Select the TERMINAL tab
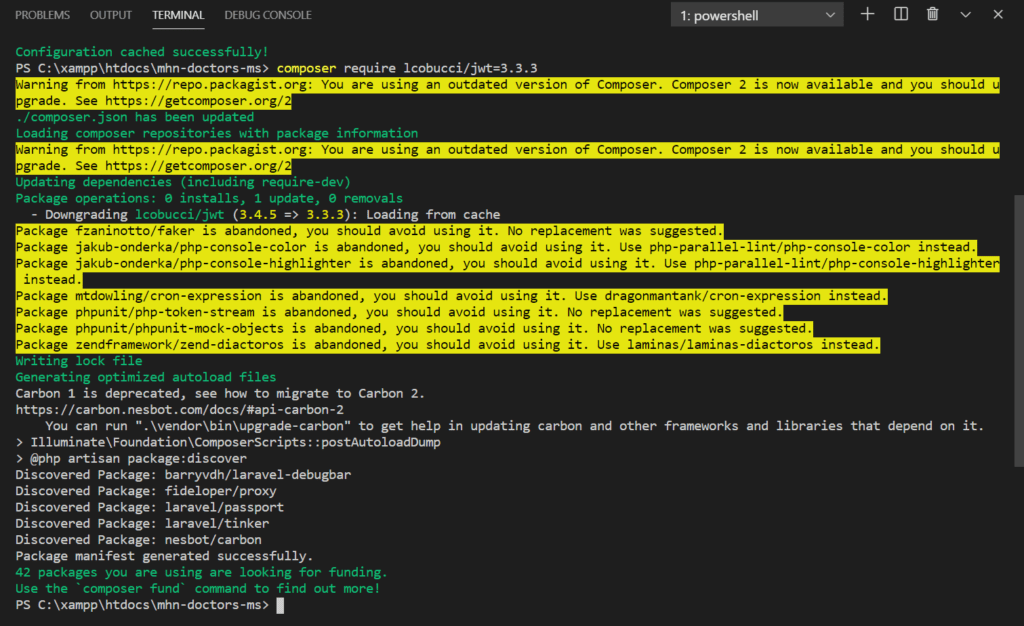 [x=177, y=15]
